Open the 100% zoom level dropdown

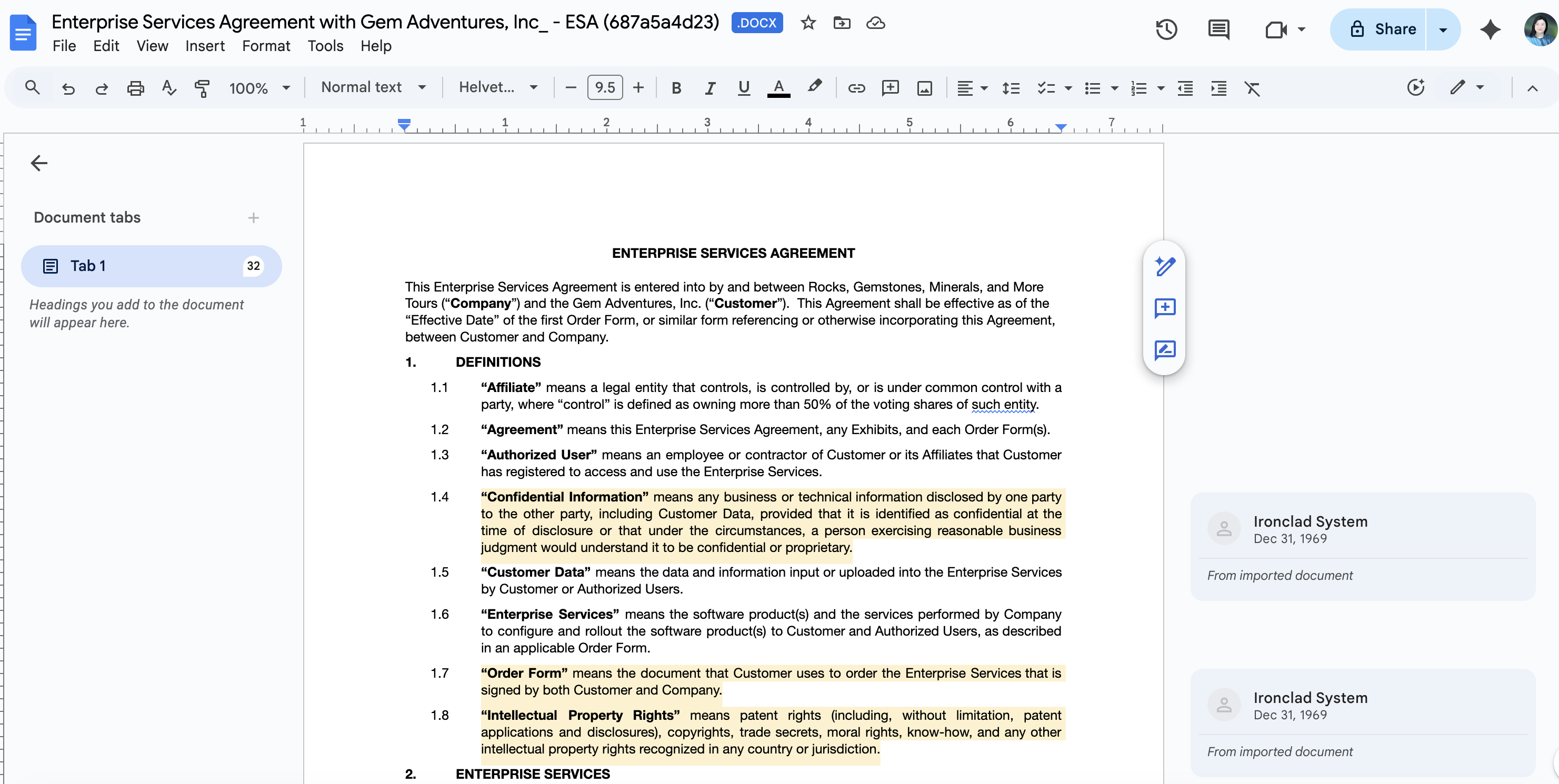point(259,88)
